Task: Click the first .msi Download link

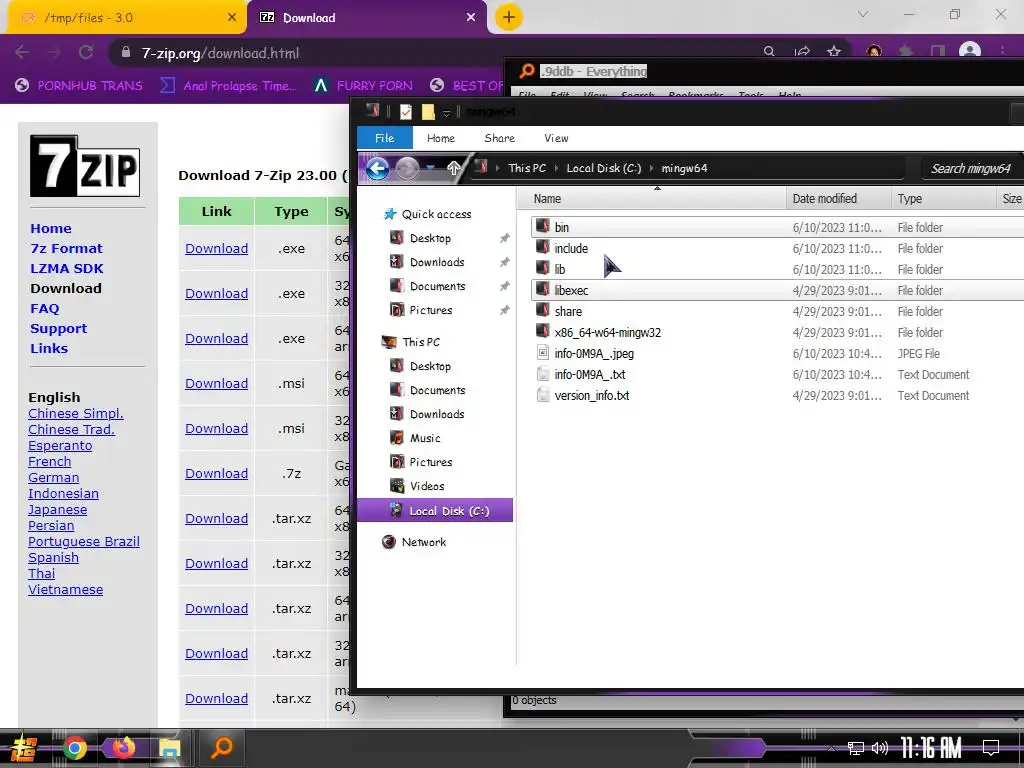Action: point(216,383)
